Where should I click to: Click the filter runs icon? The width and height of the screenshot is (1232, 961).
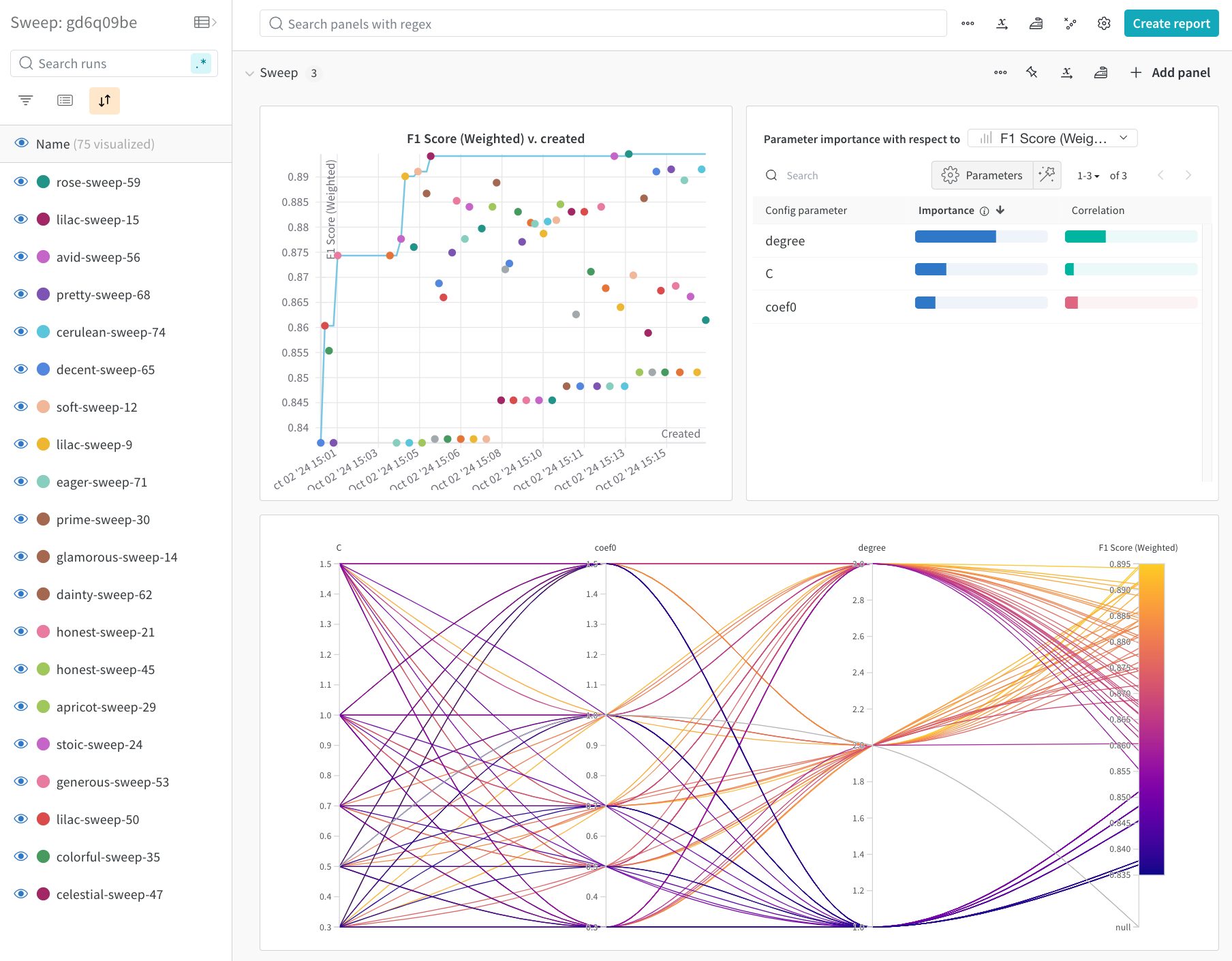point(26,101)
